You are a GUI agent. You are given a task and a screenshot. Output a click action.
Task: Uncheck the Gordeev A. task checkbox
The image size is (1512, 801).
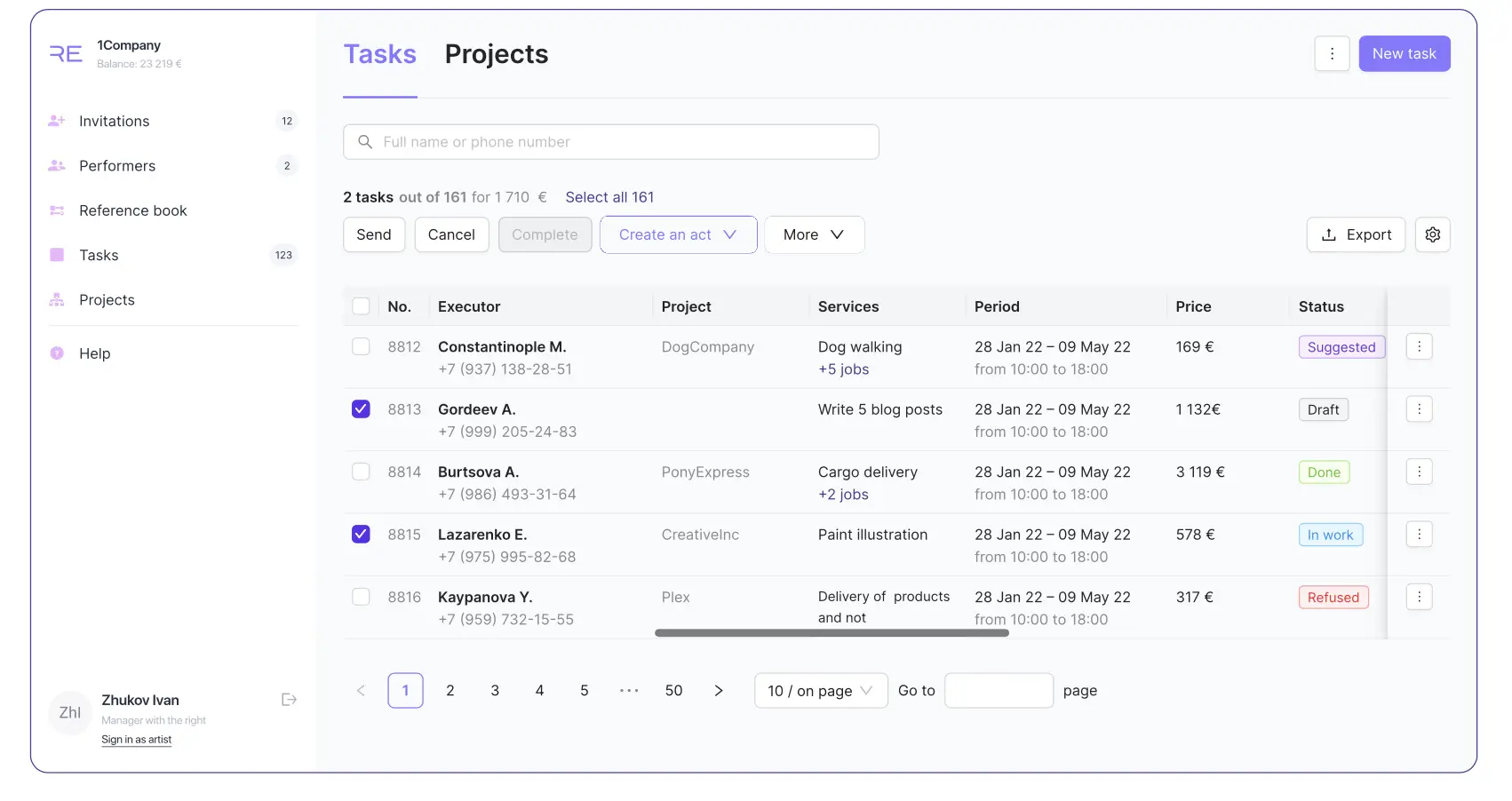tap(361, 409)
